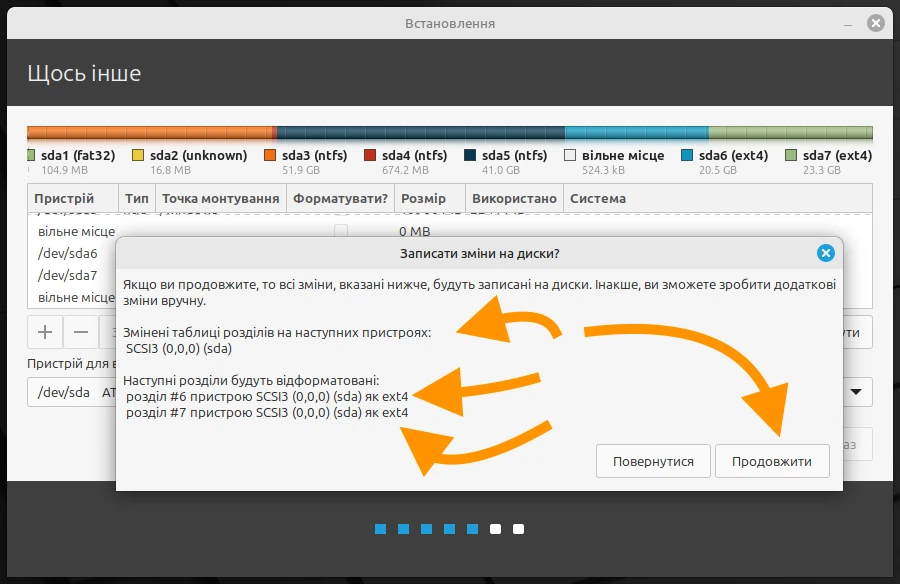
Task: Toggle format checkbox on вільне місце row
Action: tap(341, 231)
